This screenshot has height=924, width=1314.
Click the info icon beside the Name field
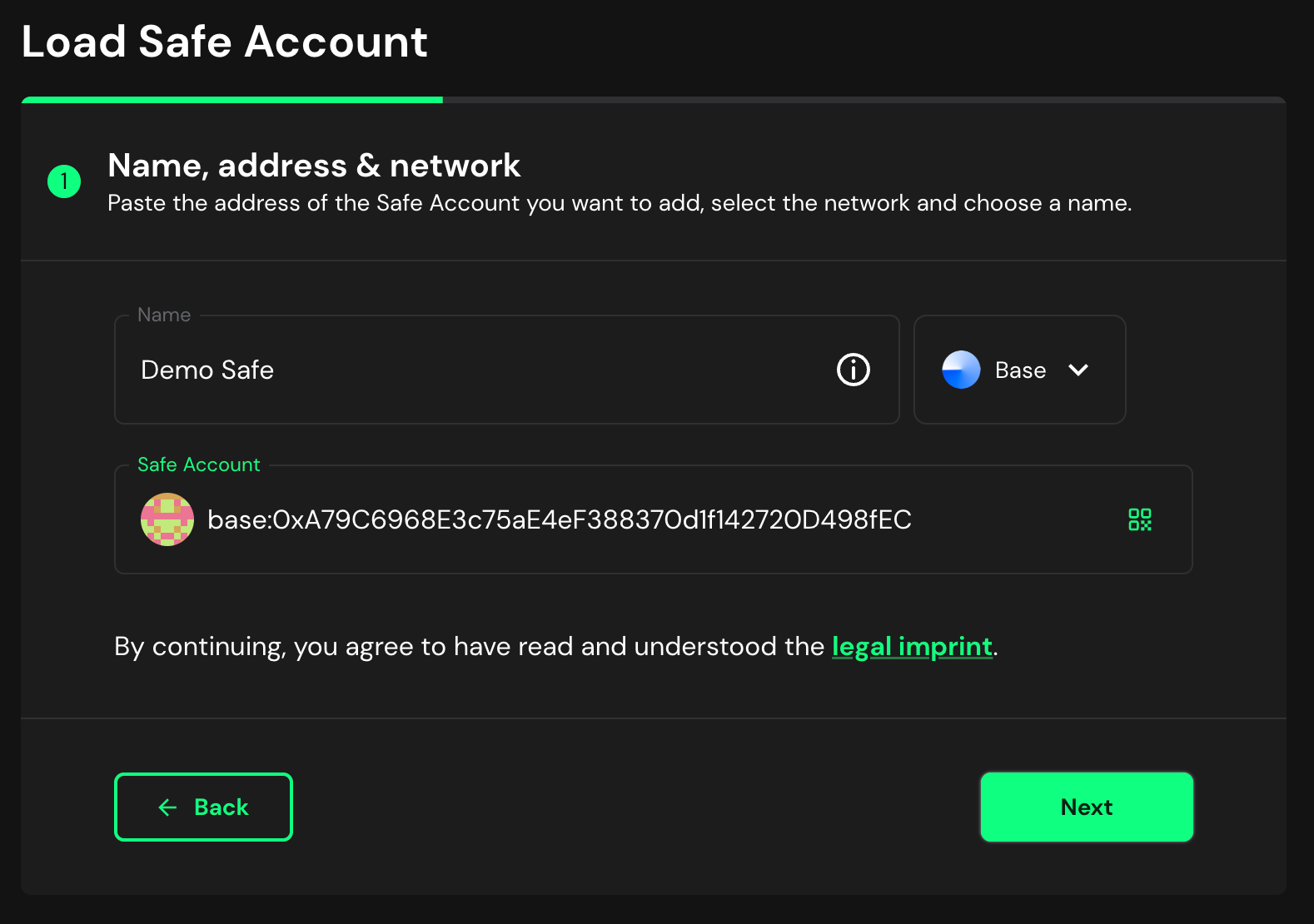tap(852, 370)
